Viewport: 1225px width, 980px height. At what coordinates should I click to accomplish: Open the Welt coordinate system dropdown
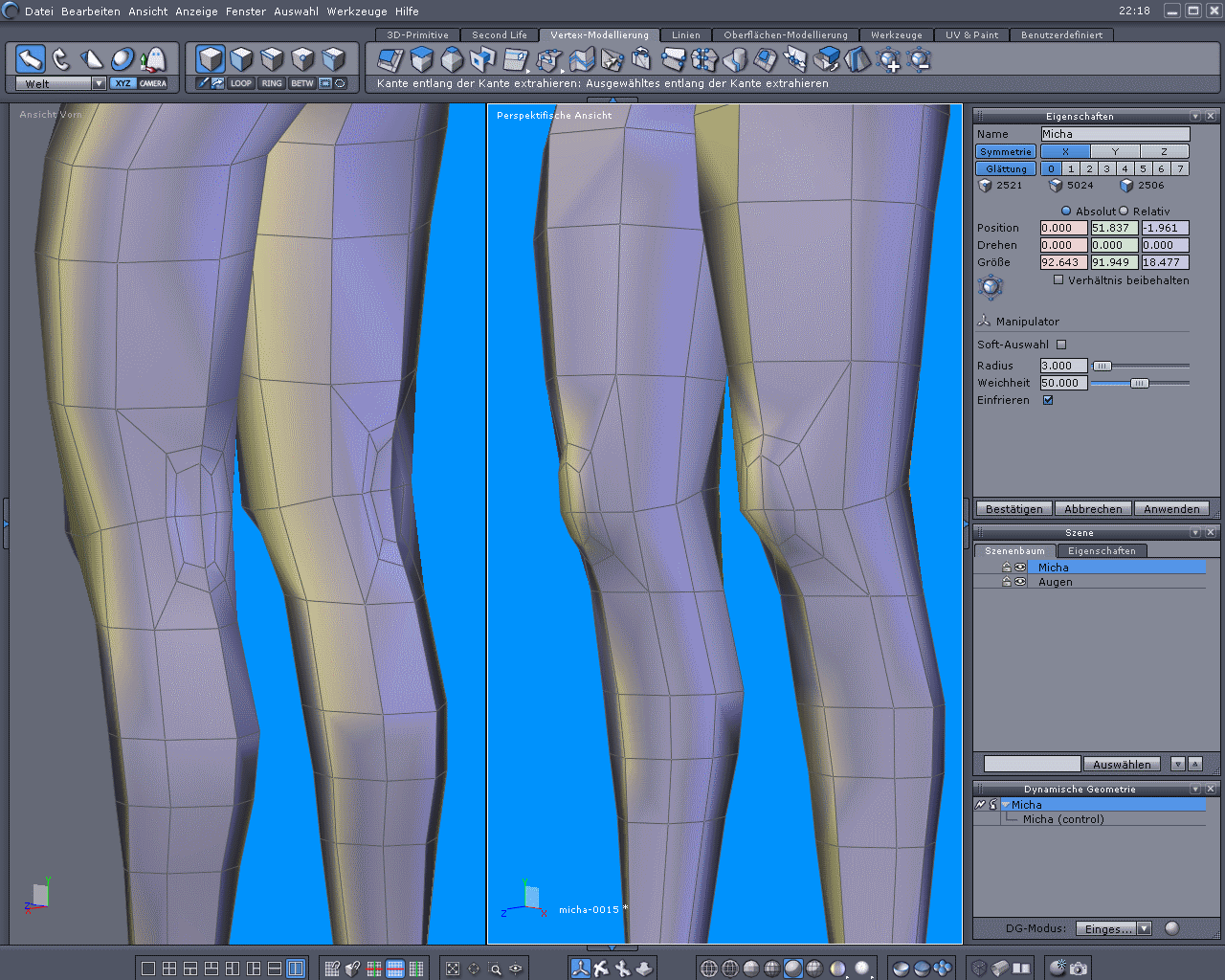99,83
